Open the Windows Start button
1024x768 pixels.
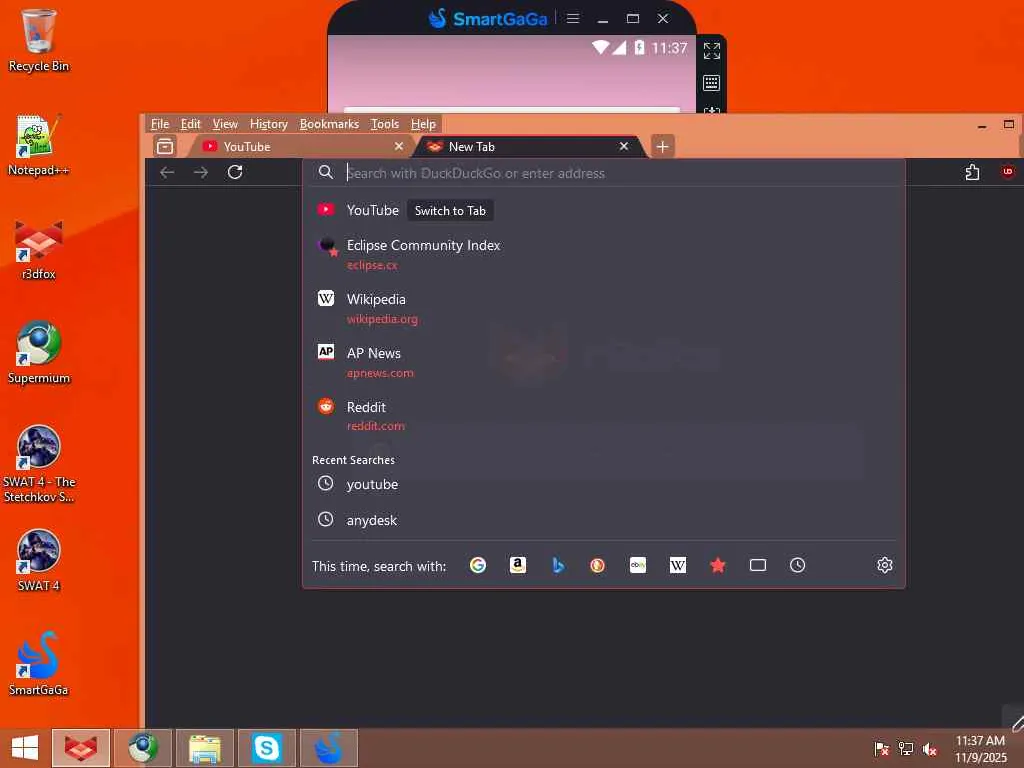click(x=25, y=748)
